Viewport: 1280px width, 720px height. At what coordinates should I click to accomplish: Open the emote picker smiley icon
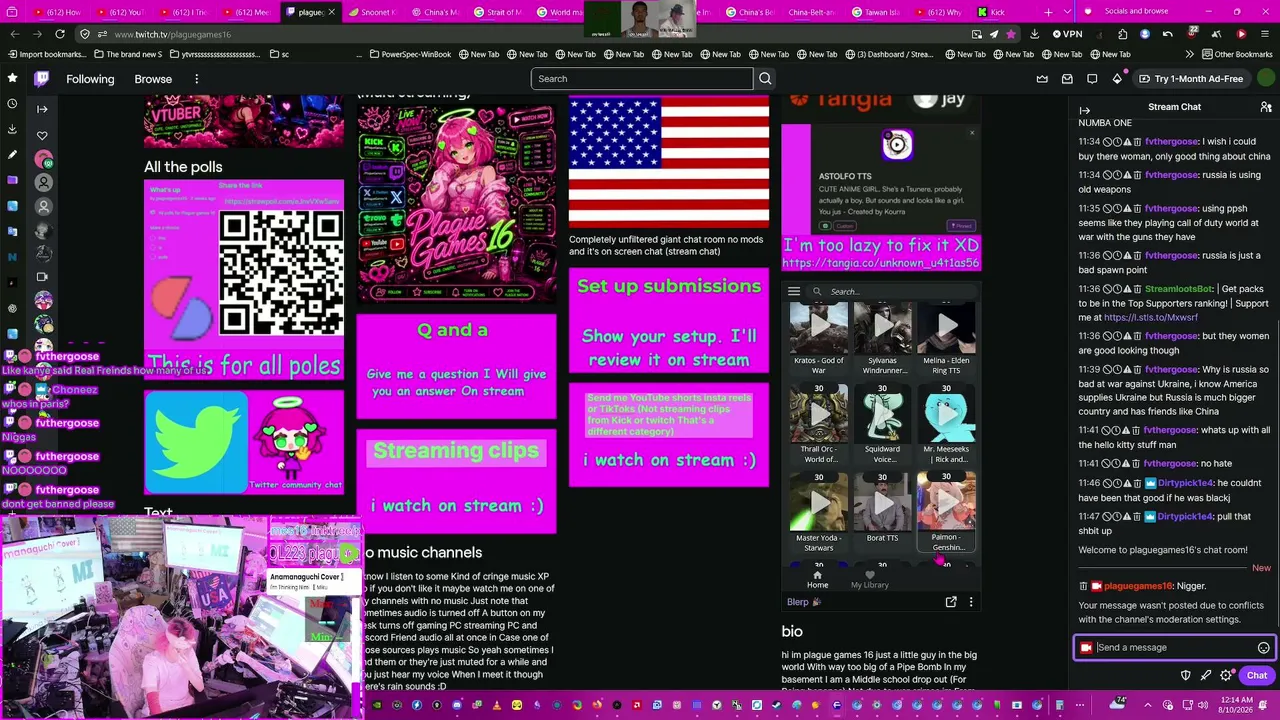point(1263,648)
